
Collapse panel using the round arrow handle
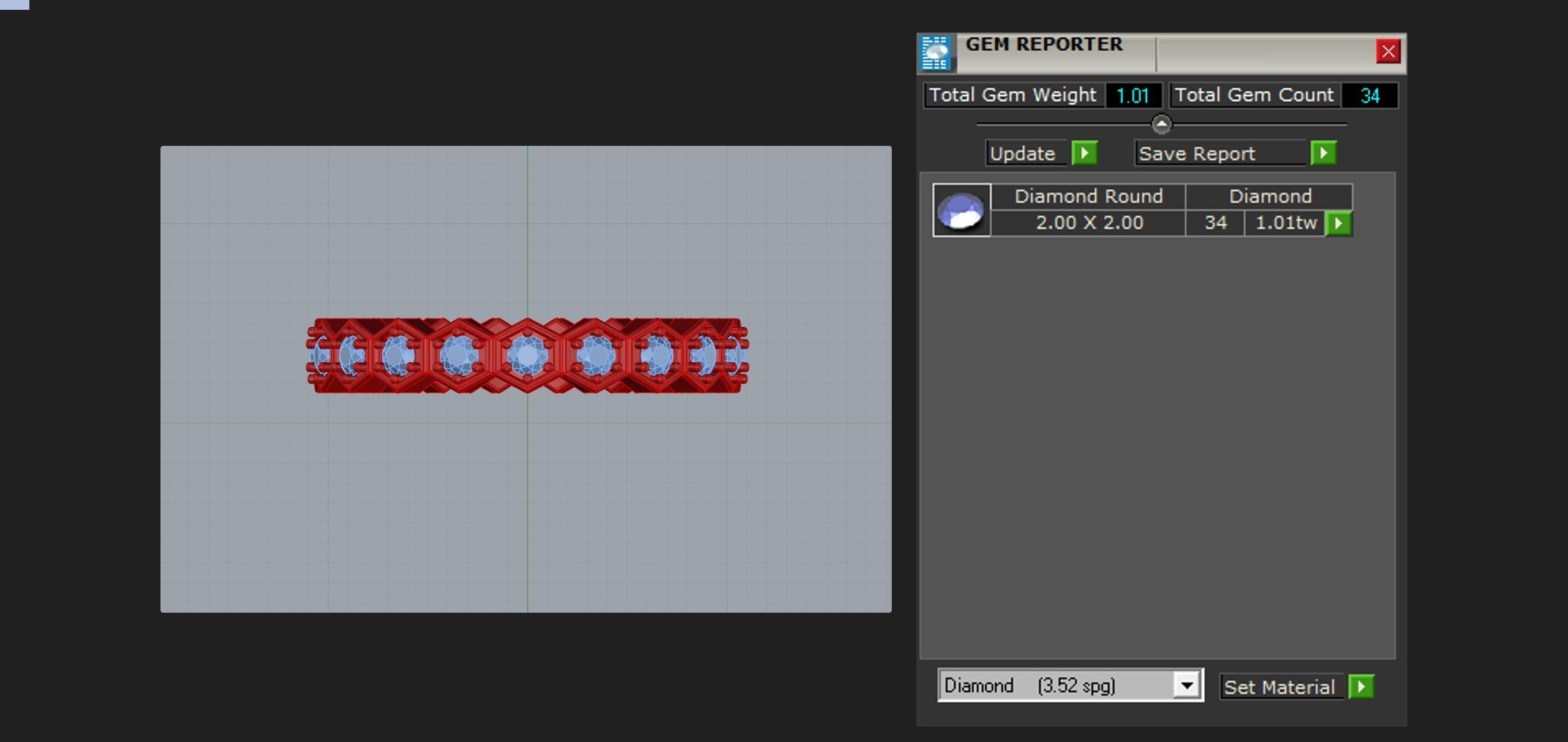tap(1161, 124)
